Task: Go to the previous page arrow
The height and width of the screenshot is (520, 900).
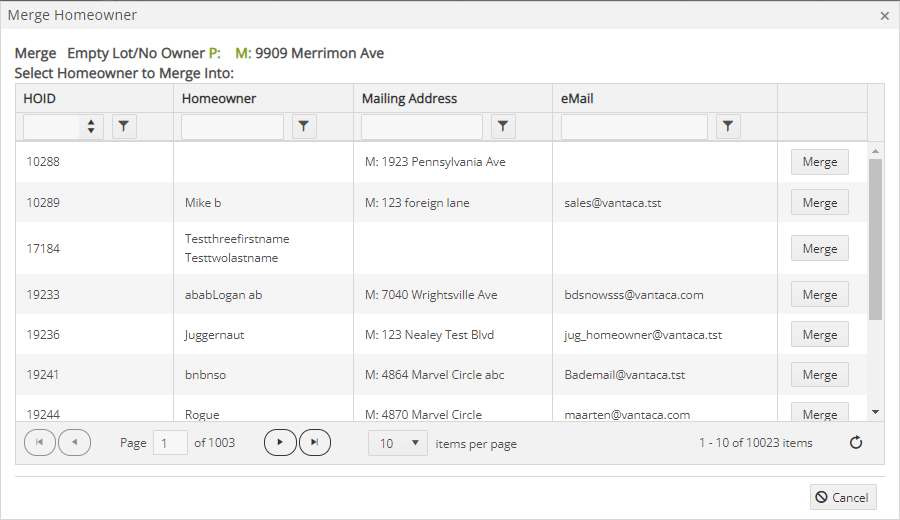Action: [x=75, y=443]
